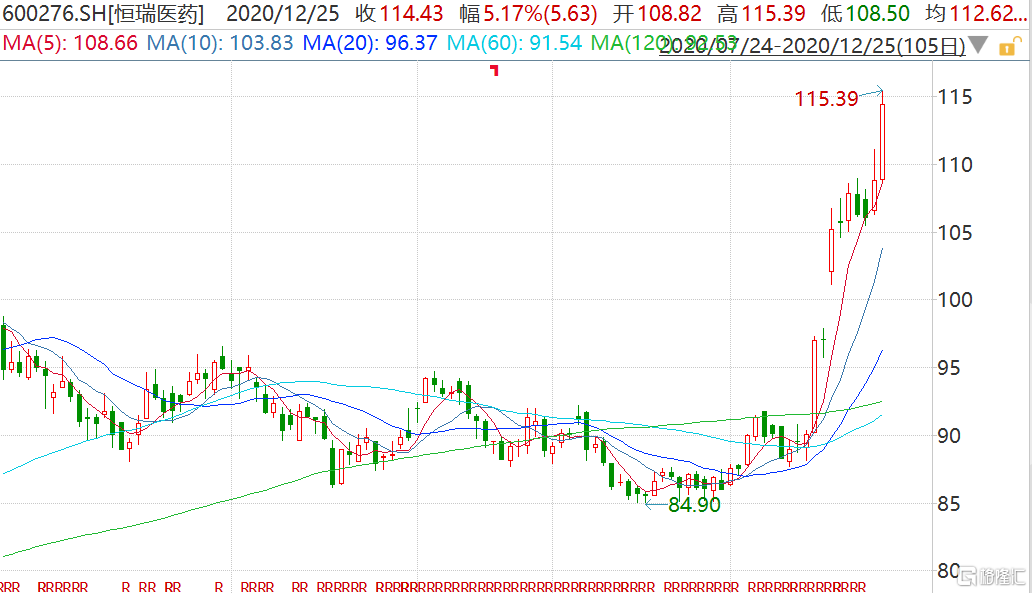Screen dimensions: 1032x593
Task: Click the header high price 高 115.39
Action: [761, 13]
